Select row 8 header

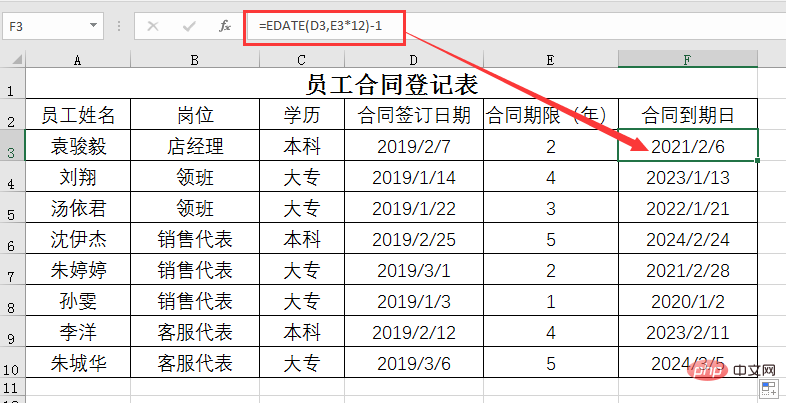pos(12,301)
